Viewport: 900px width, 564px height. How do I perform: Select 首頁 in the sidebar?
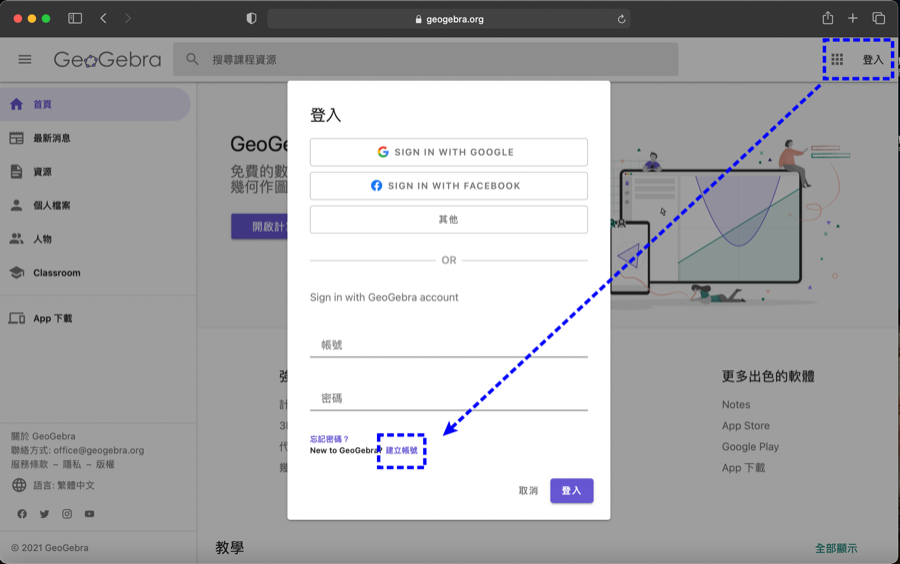coord(95,104)
